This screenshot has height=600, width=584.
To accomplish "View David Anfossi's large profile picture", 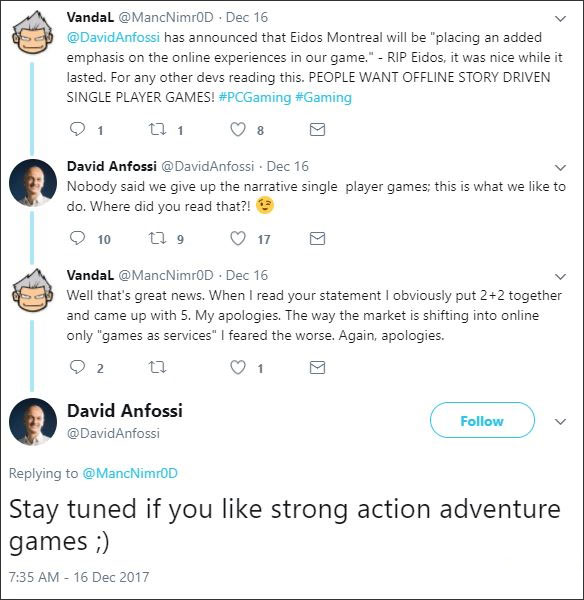I will point(33,422).
